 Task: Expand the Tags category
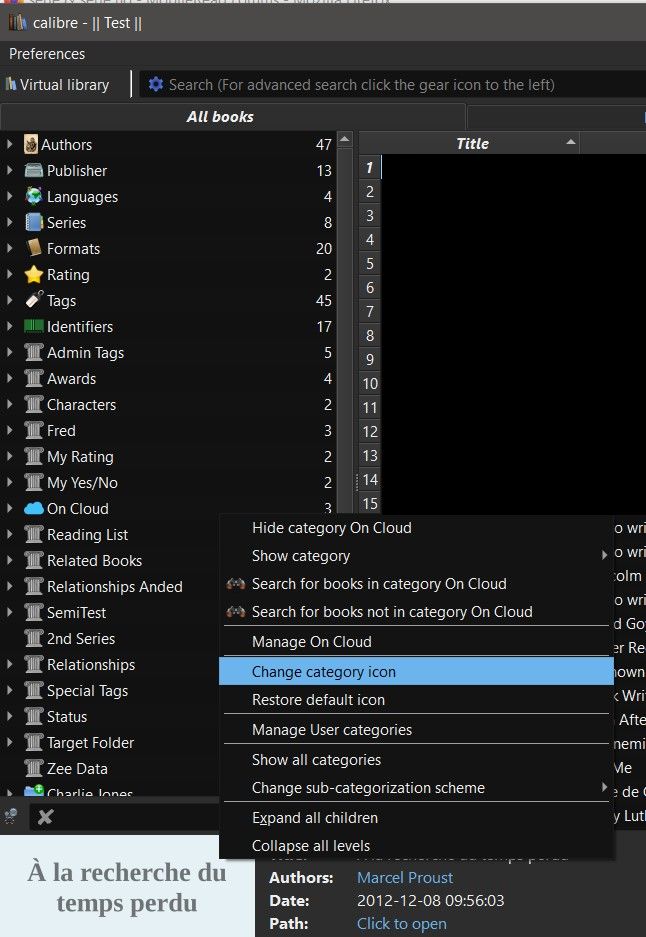tap(10, 300)
